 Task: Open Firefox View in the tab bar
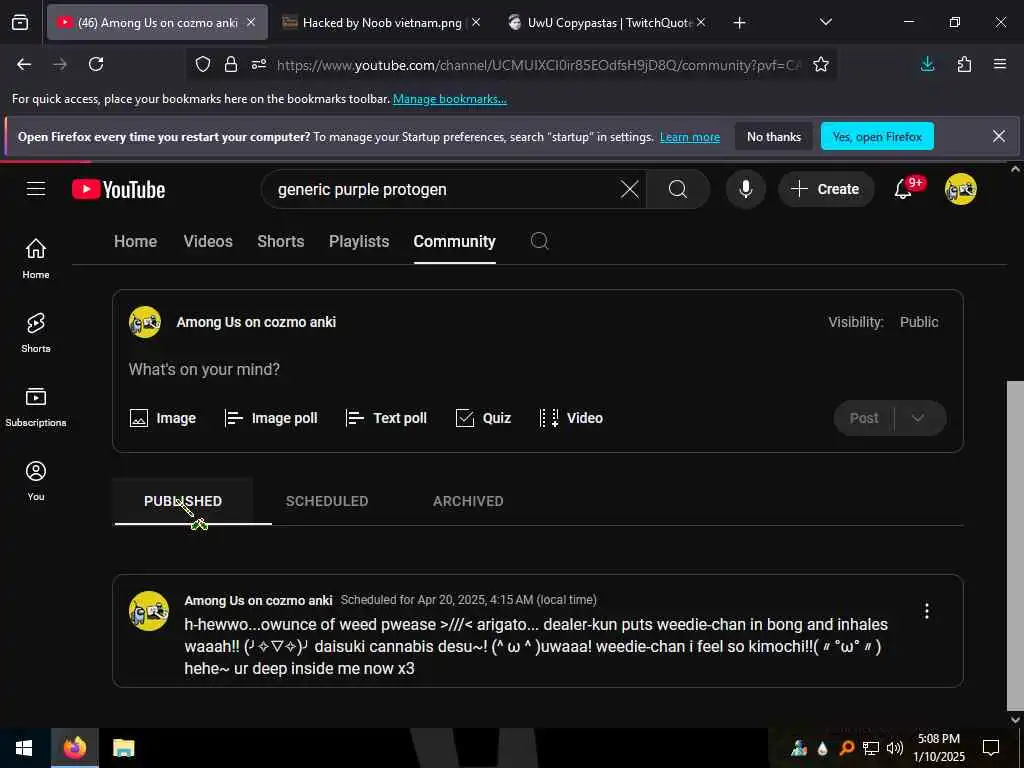coord(20,22)
